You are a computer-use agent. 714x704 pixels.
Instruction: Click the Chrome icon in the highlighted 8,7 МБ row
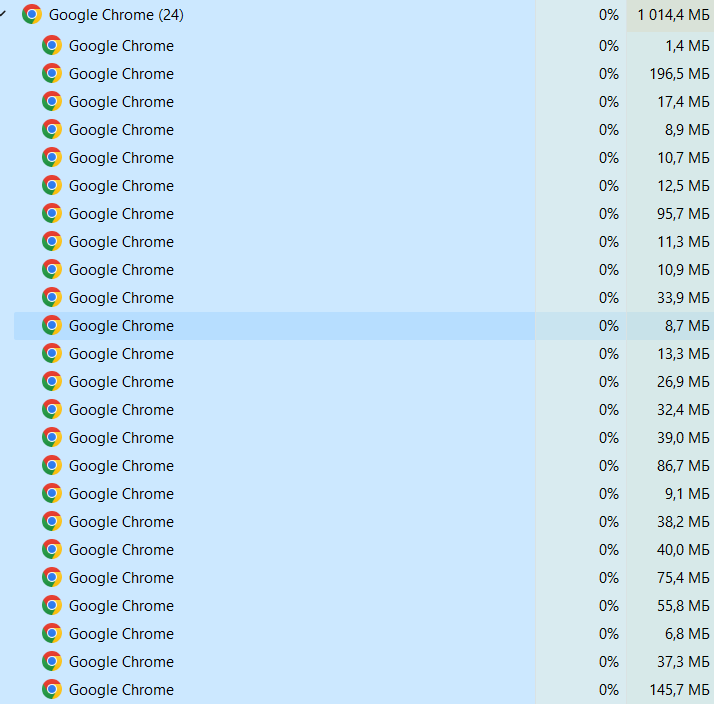point(52,326)
